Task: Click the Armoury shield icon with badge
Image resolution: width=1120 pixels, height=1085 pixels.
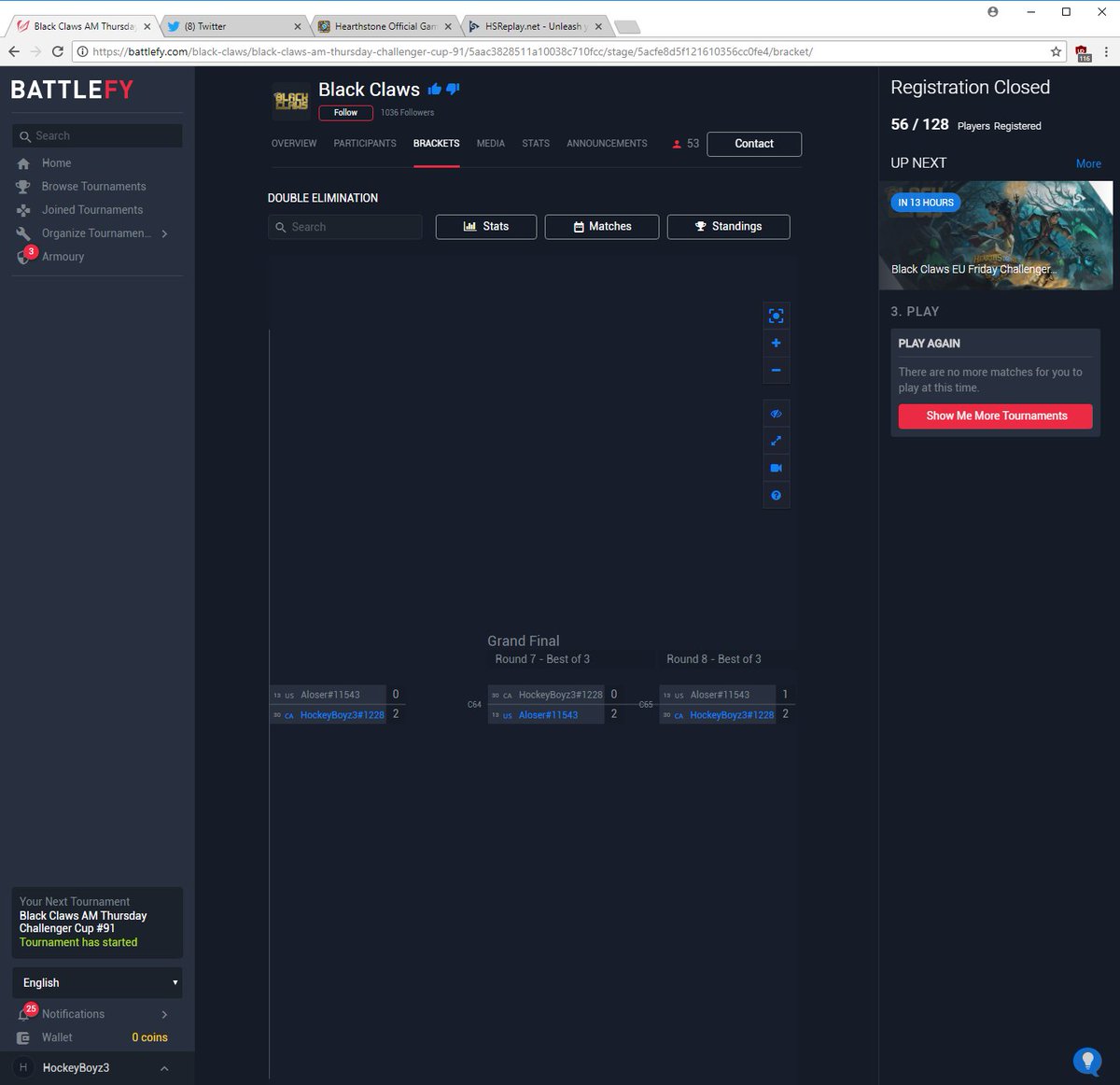Action: click(x=25, y=255)
